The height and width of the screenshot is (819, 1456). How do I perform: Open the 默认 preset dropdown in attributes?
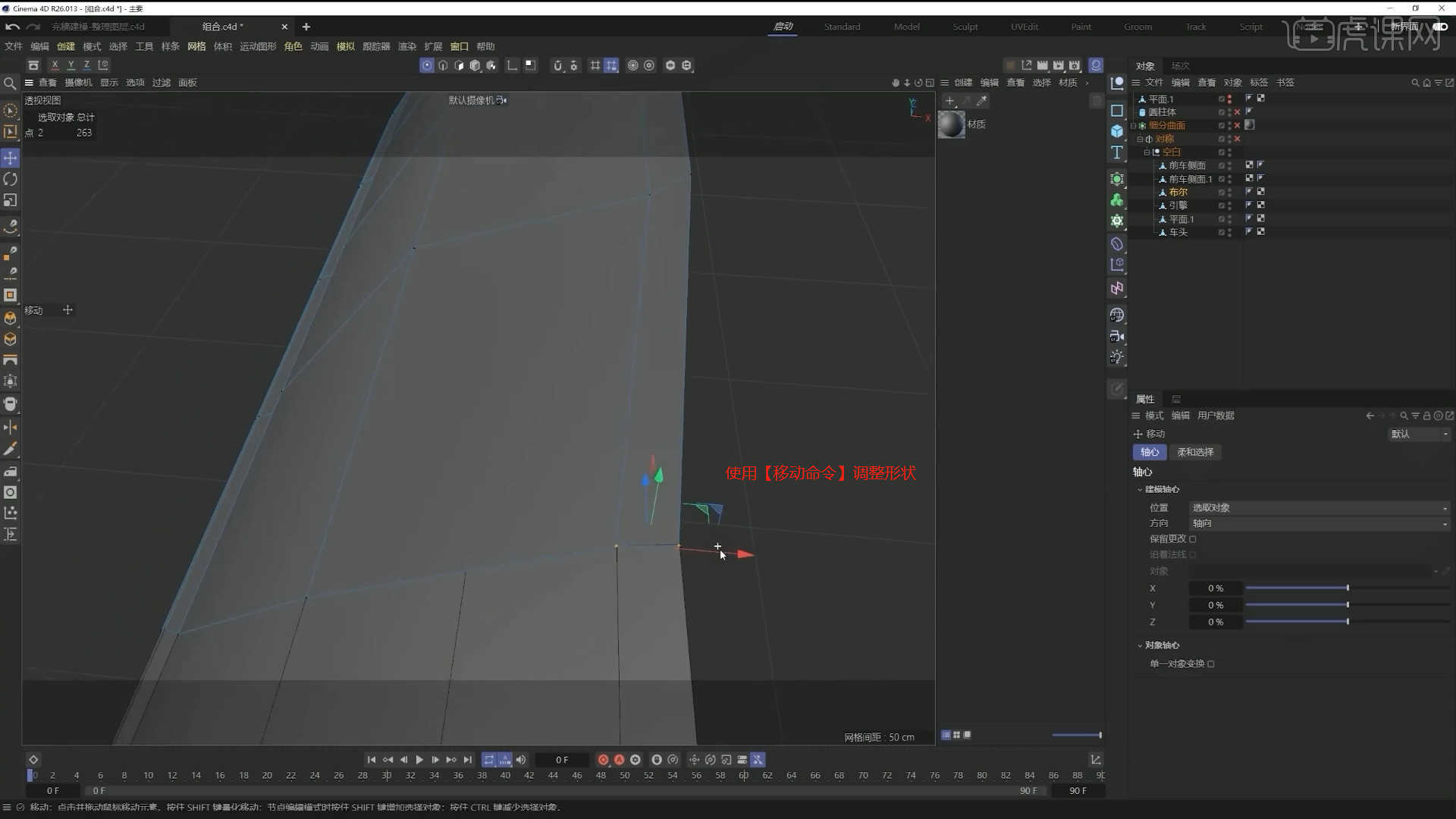coord(1419,434)
